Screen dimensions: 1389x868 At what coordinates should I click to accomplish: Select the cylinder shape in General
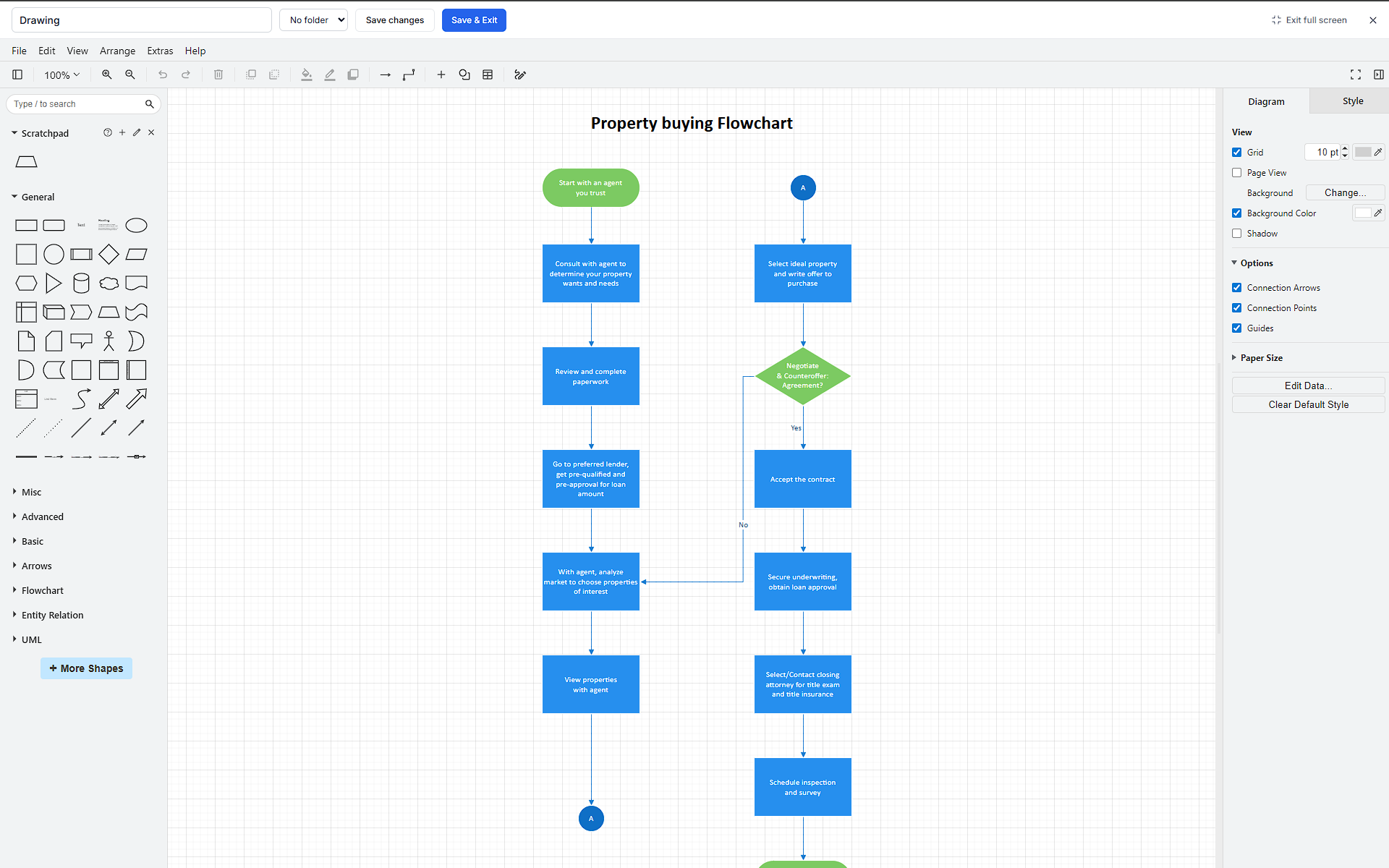click(81, 284)
